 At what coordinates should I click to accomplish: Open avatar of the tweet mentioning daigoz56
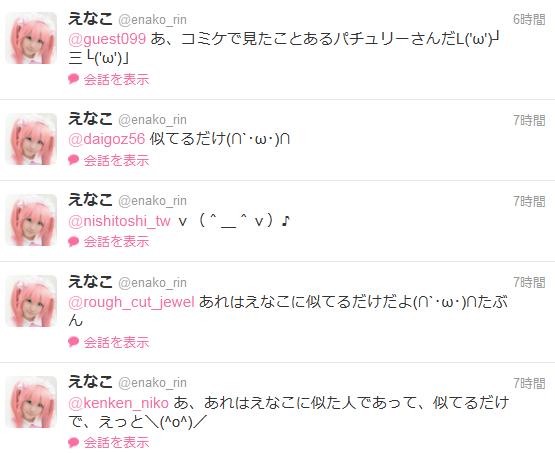(x=31, y=139)
